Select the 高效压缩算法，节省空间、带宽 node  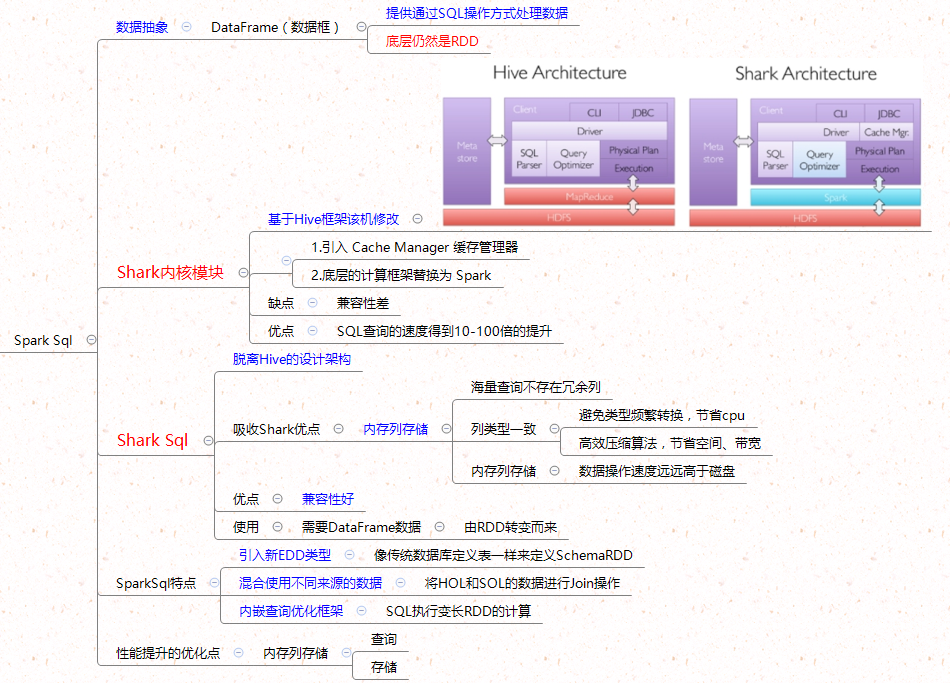pyautogui.click(x=669, y=443)
